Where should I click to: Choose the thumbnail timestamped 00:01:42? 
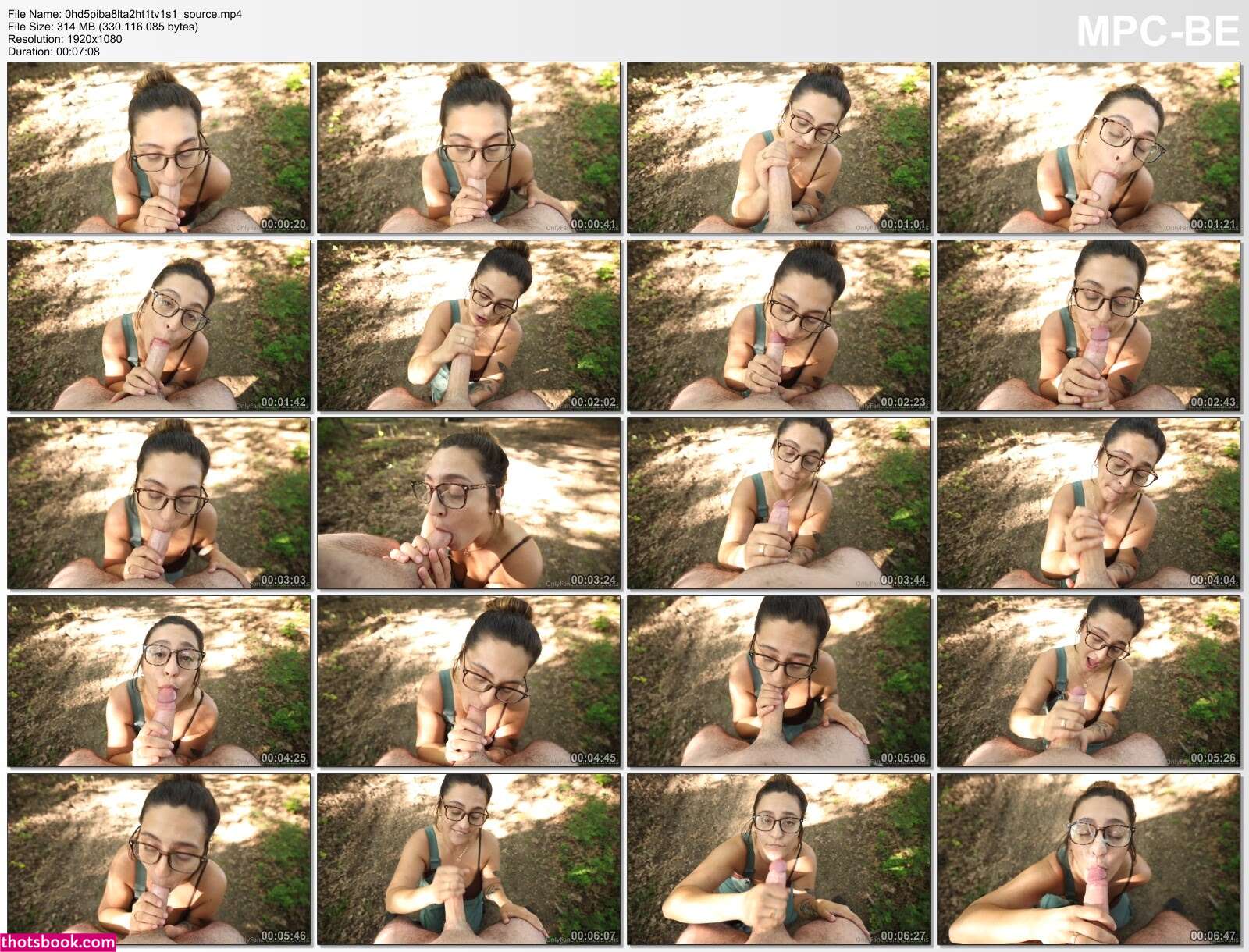point(158,325)
